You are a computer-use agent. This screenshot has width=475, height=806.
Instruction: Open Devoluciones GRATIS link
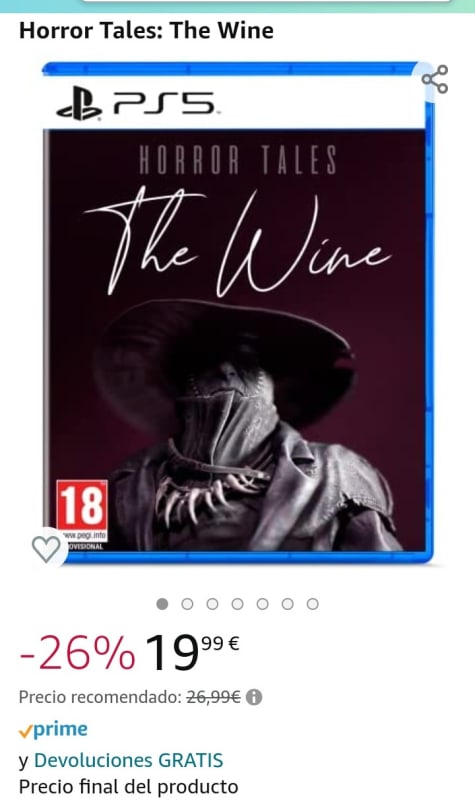point(129,760)
